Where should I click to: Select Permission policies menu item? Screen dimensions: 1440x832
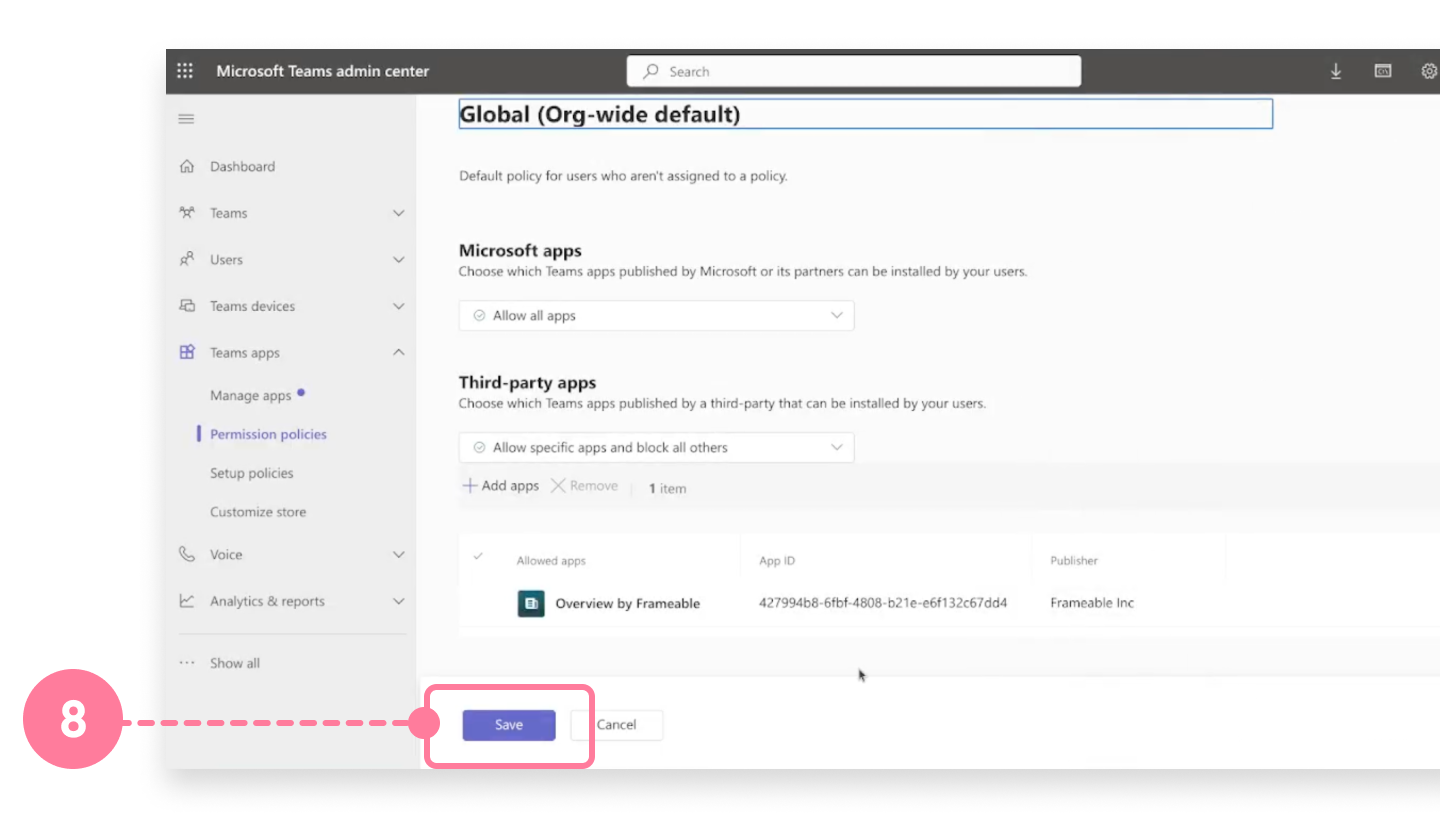268,434
